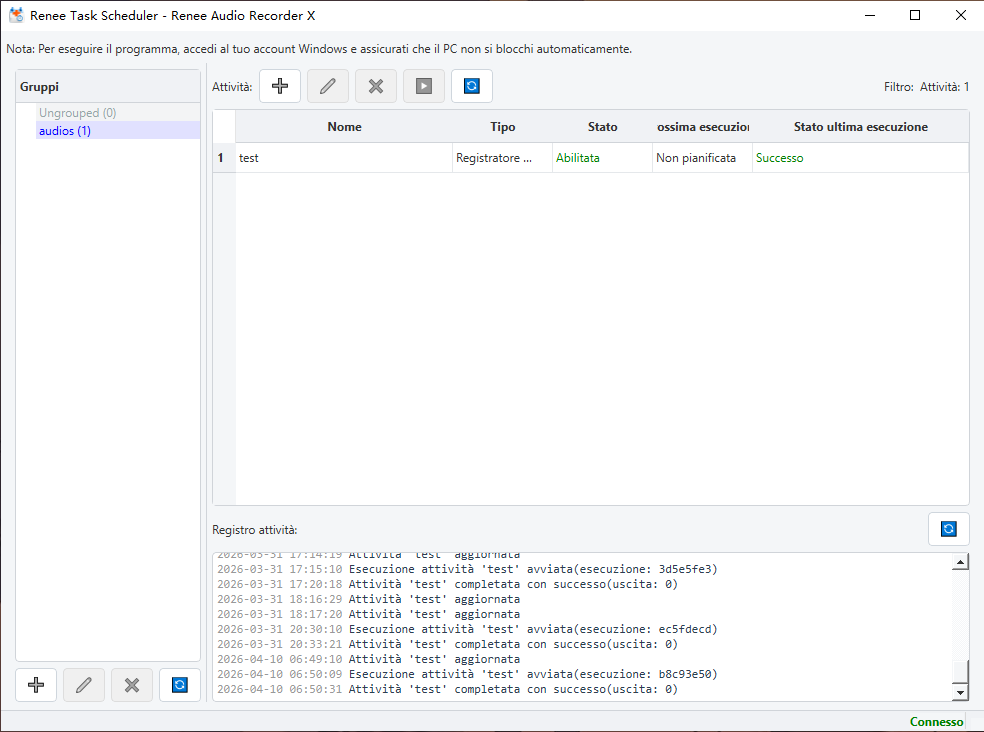
Task: Click the log scrollbar down arrow
Action: (960, 692)
